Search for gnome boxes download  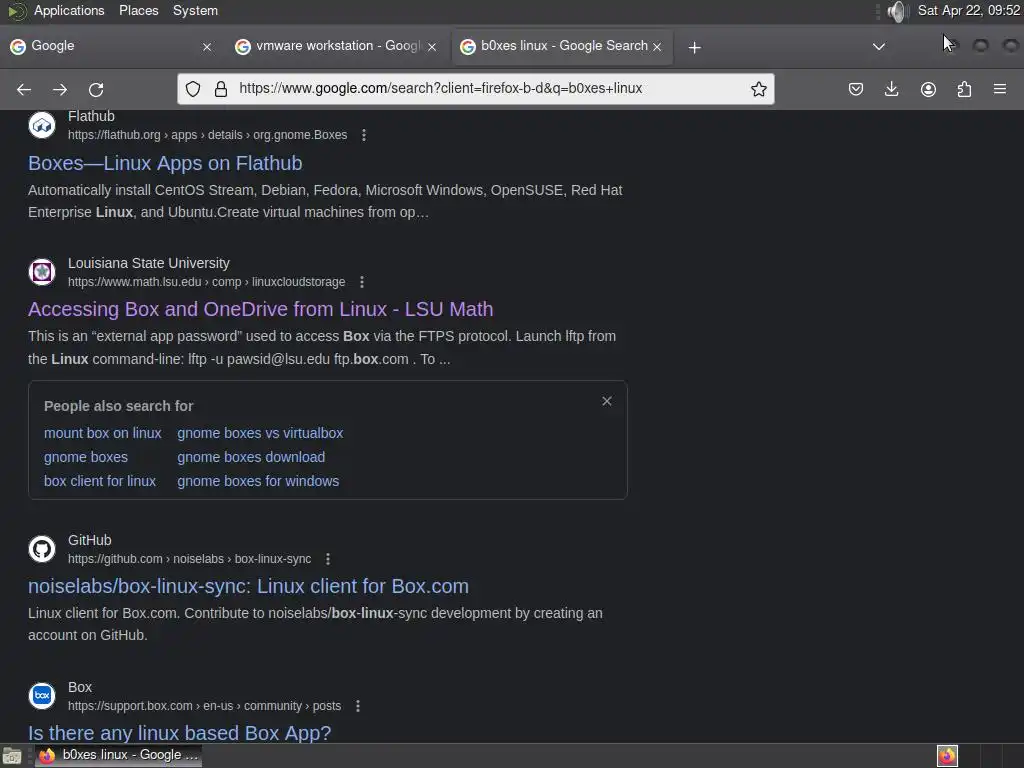(251, 457)
